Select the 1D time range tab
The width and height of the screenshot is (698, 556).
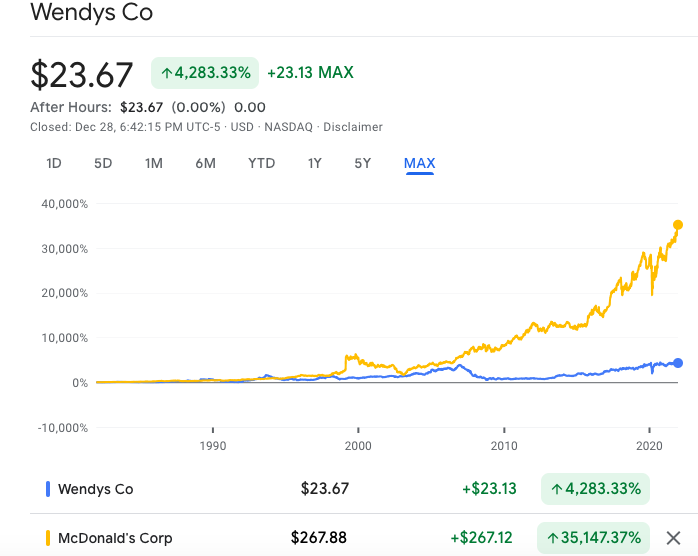[54, 163]
